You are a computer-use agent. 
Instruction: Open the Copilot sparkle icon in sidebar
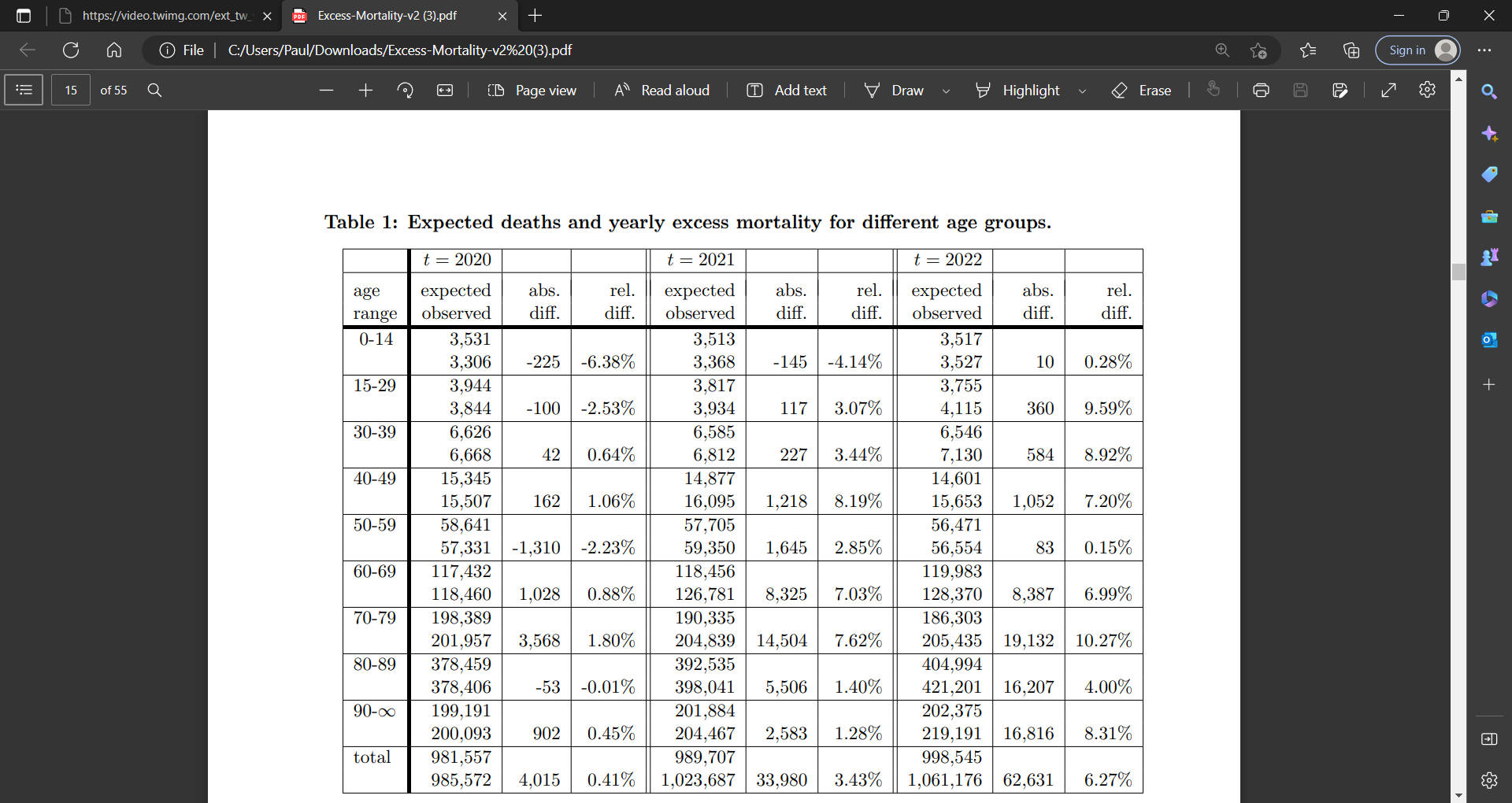1489,134
